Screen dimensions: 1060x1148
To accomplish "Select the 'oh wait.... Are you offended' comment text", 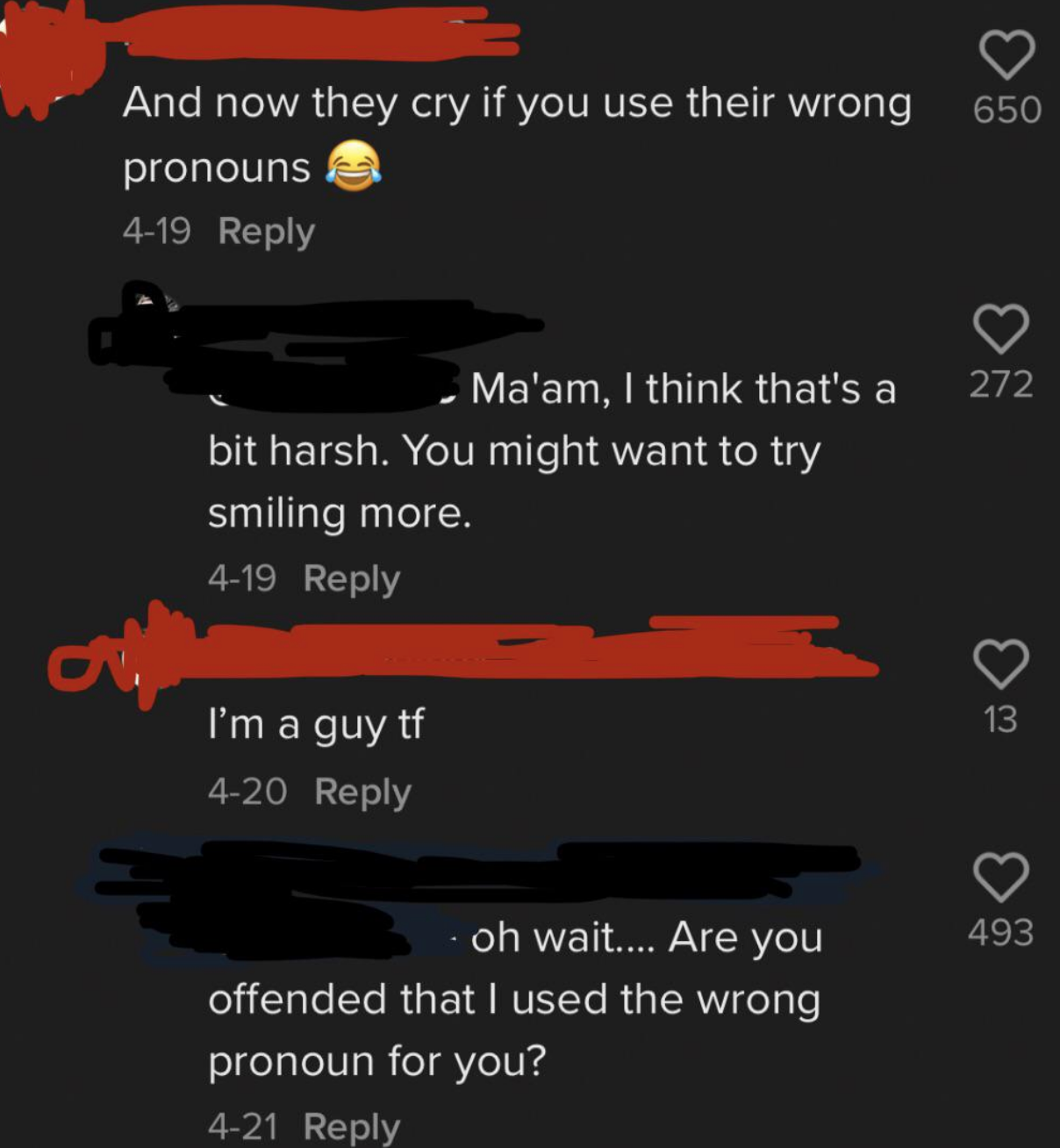I will tap(516, 999).
